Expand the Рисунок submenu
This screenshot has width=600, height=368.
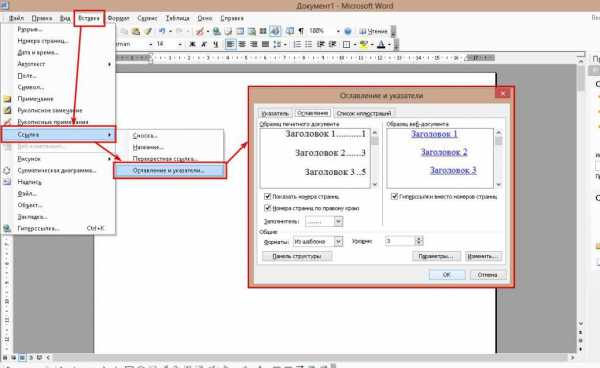(59, 158)
